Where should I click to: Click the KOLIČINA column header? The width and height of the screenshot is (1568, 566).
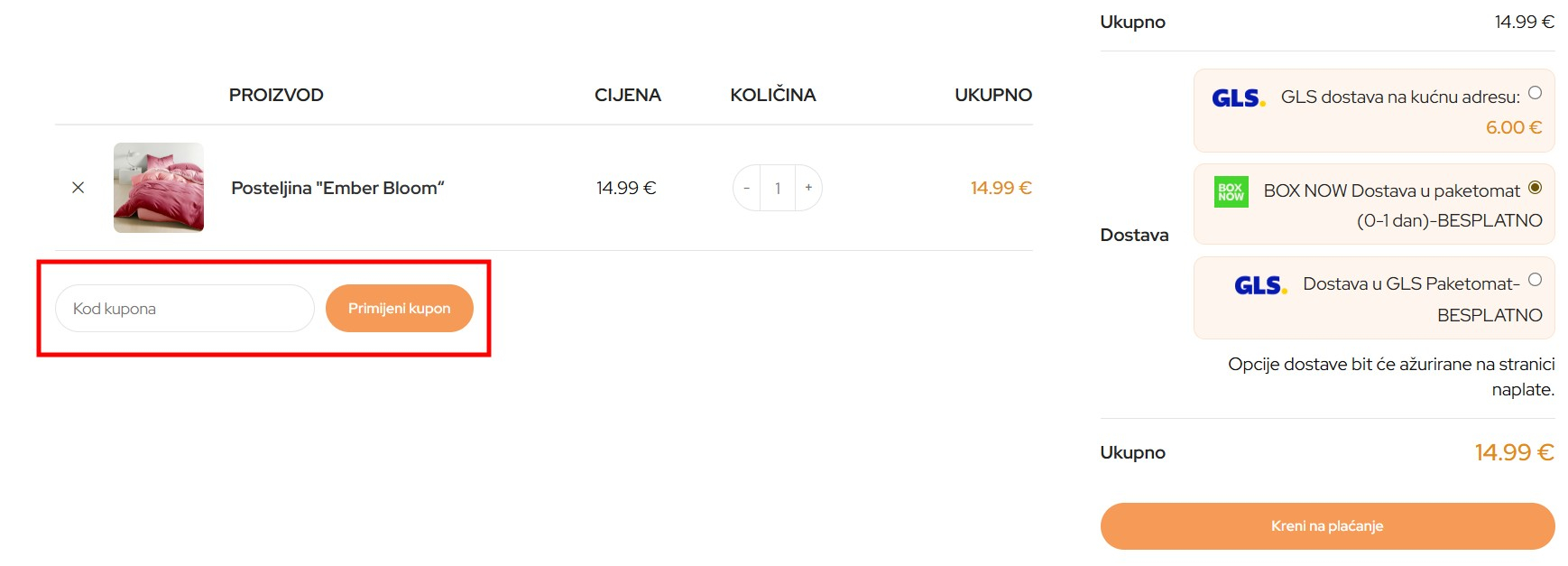pos(773,95)
